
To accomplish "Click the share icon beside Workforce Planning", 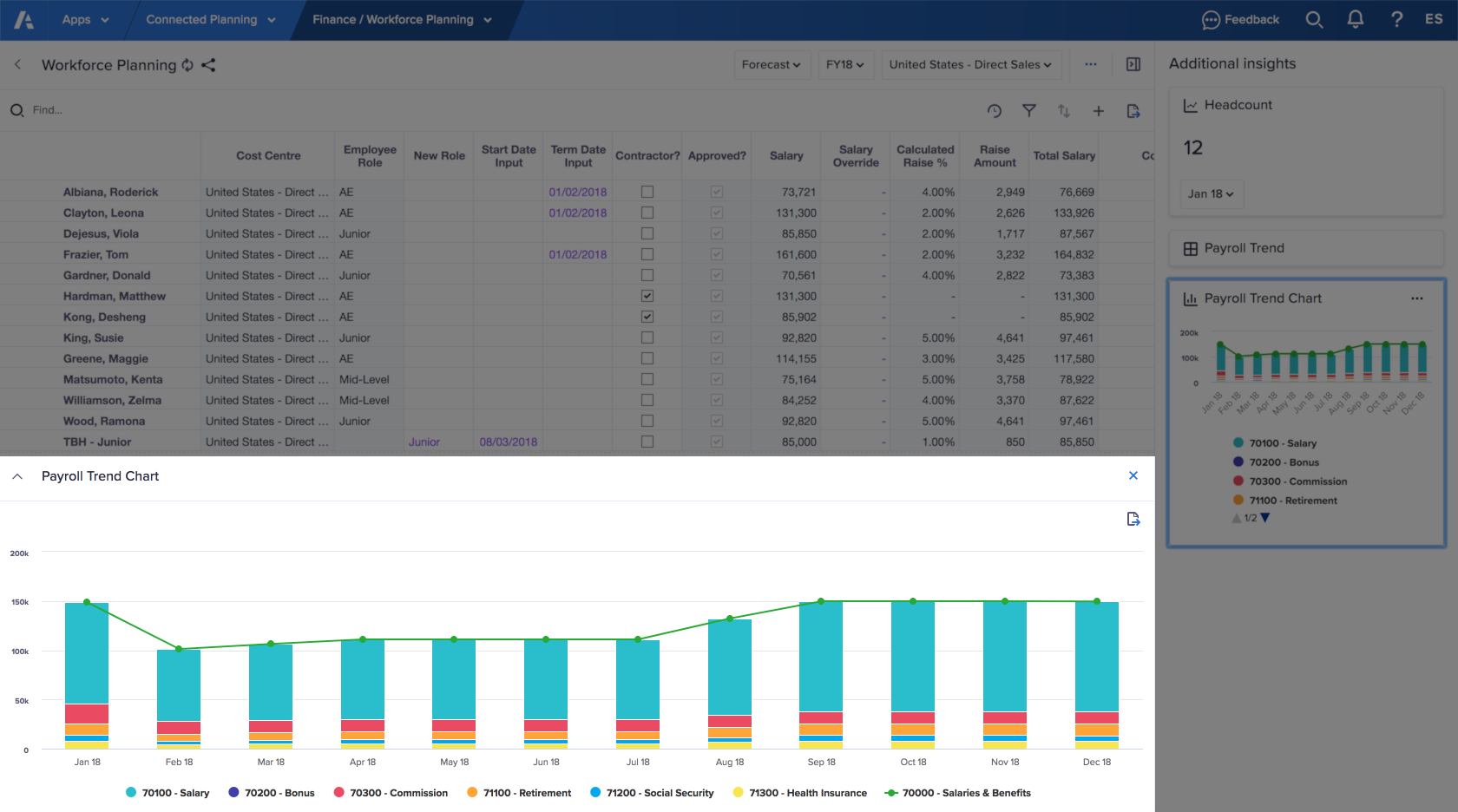I will (x=208, y=65).
